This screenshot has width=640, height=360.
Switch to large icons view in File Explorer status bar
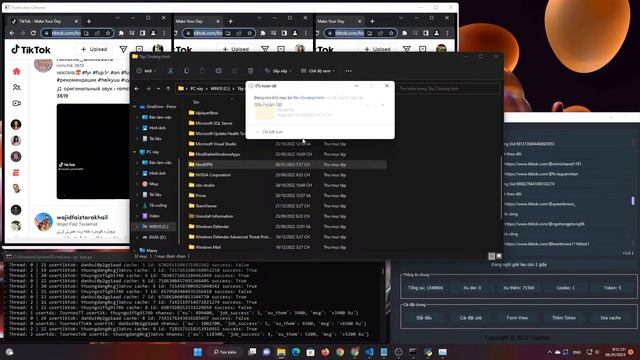point(498,256)
